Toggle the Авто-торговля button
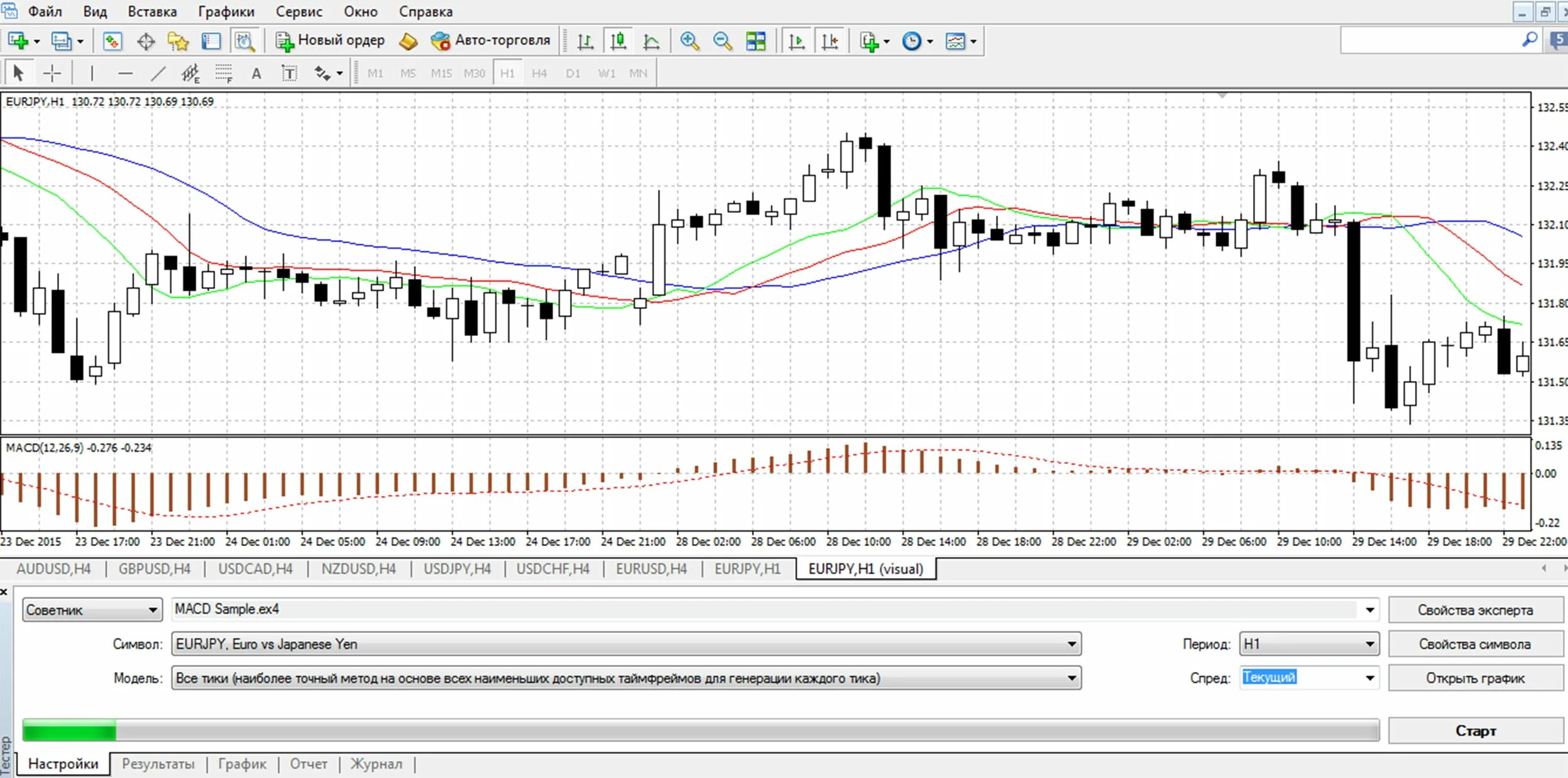This screenshot has height=778, width=1568. point(490,41)
